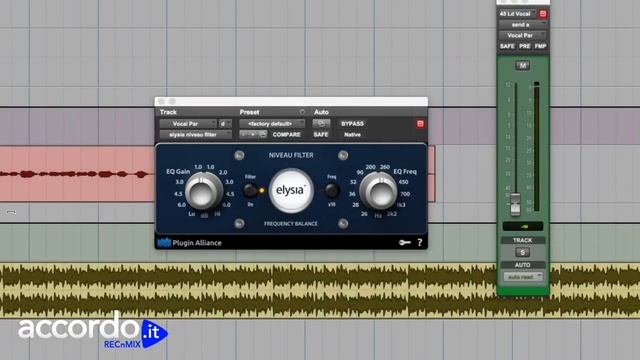Screen dimensions: 640x360
Task: Click the 'Plugin Alliance' text
Action: click(x=197, y=243)
